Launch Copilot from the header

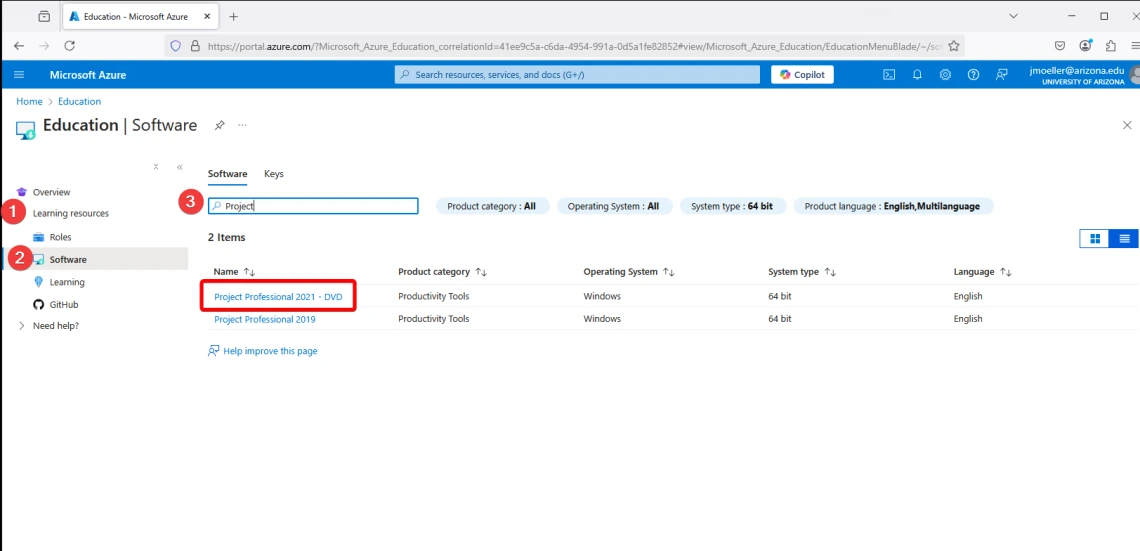[803, 75]
